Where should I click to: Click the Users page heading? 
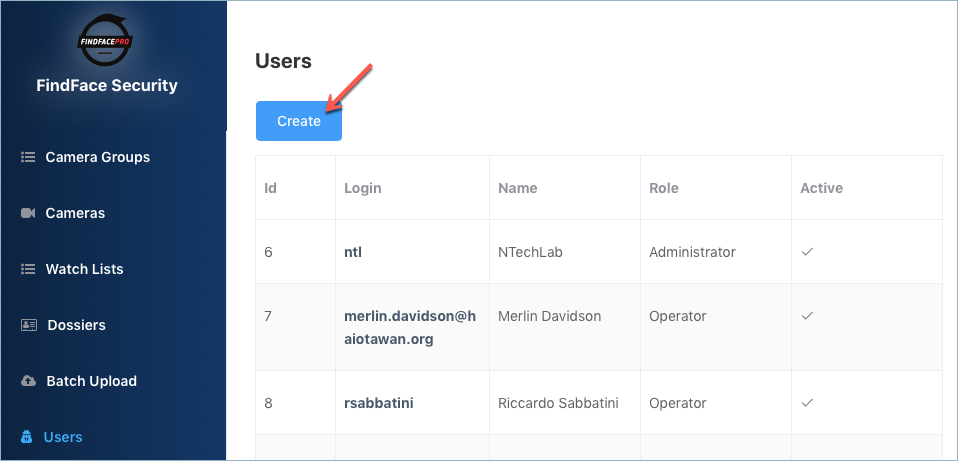pyautogui.click(x=283, y=61)
